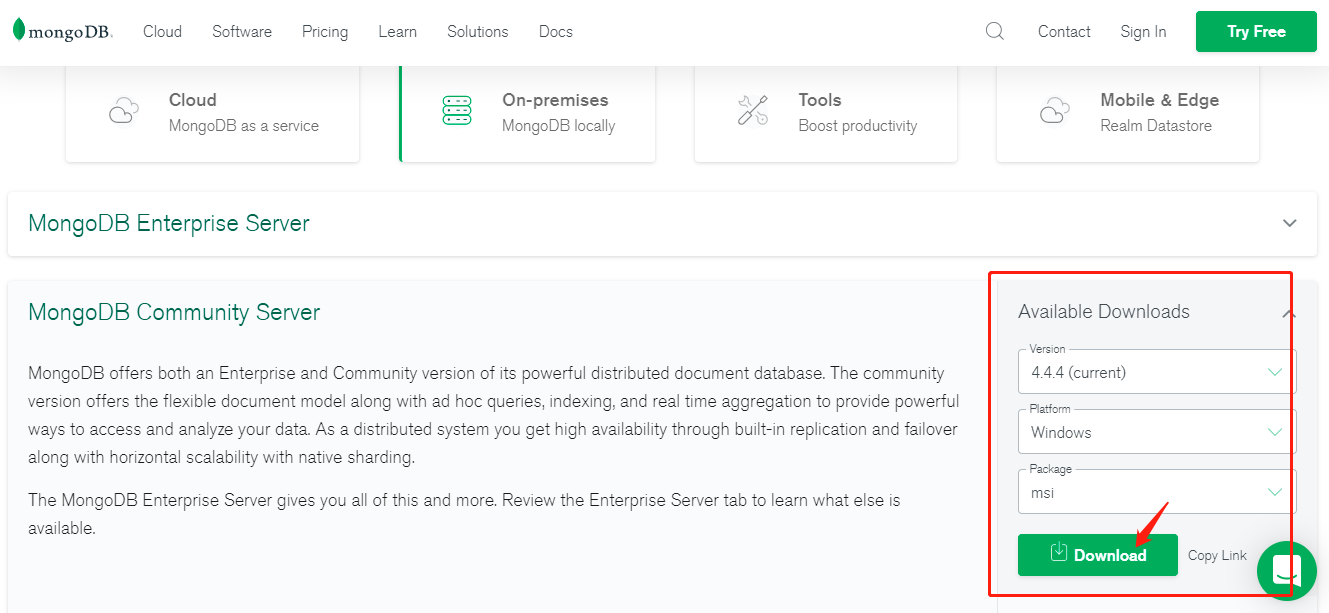The width and height of the screenshot is (1329, 613).
Task: Go to the Pricing page
Action: (325, 31)
